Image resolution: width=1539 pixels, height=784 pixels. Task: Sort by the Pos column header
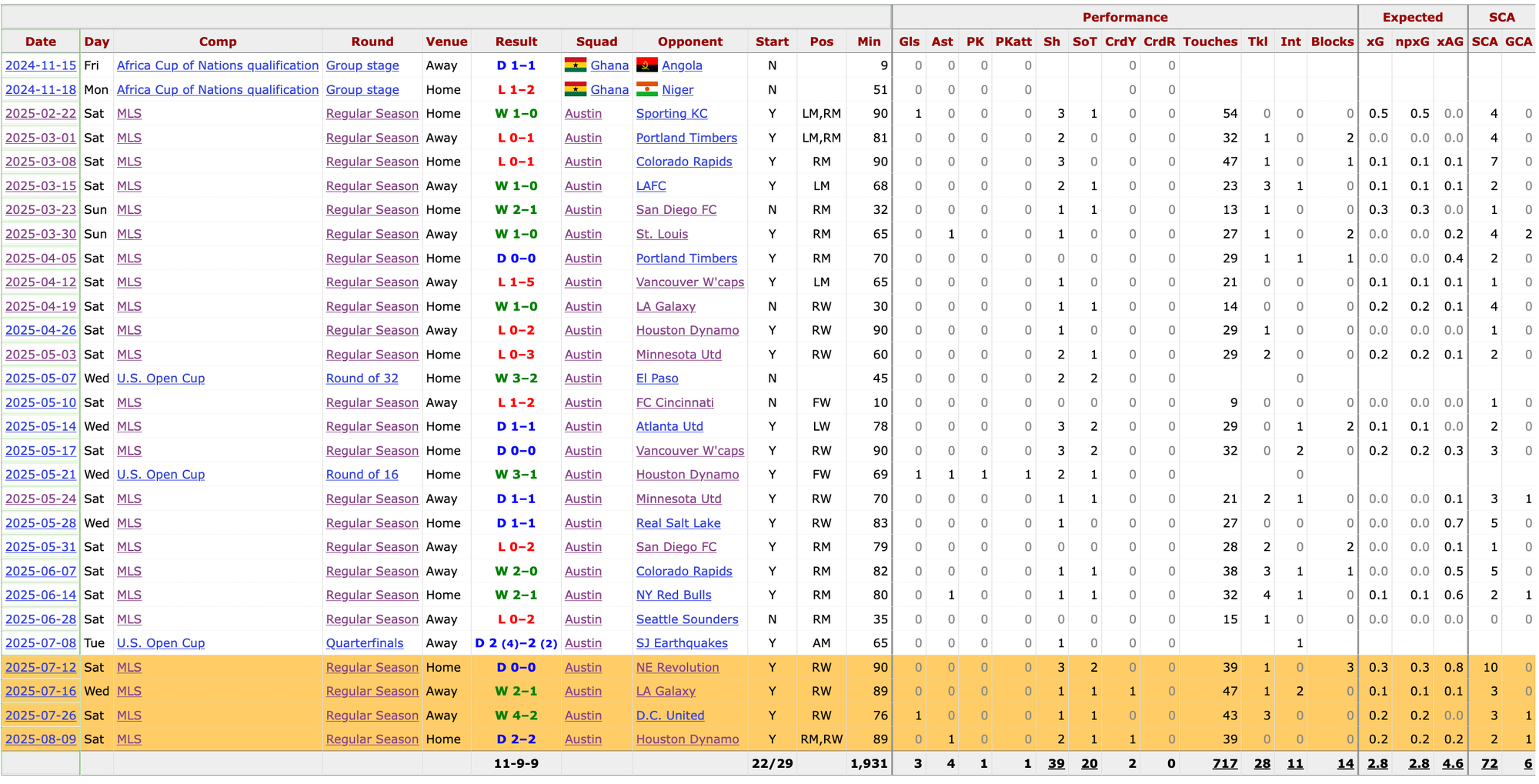[822, 42]
